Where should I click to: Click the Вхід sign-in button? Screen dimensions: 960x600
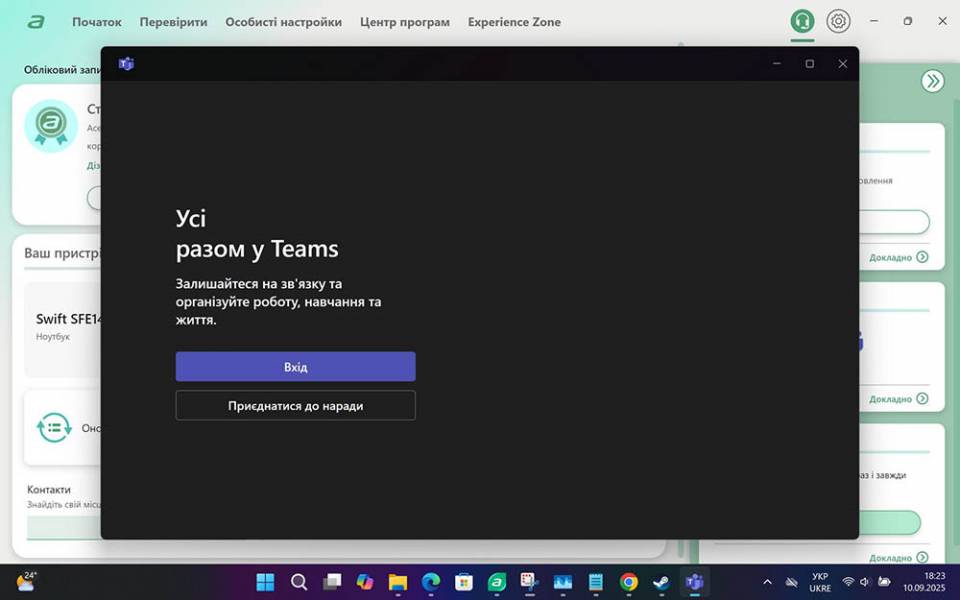(x=295, y=367)
